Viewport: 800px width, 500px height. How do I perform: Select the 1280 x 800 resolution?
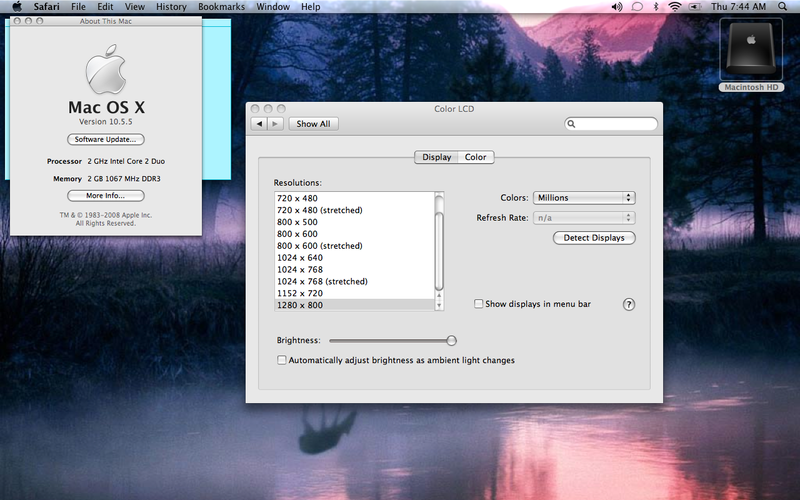click(354, 305)
